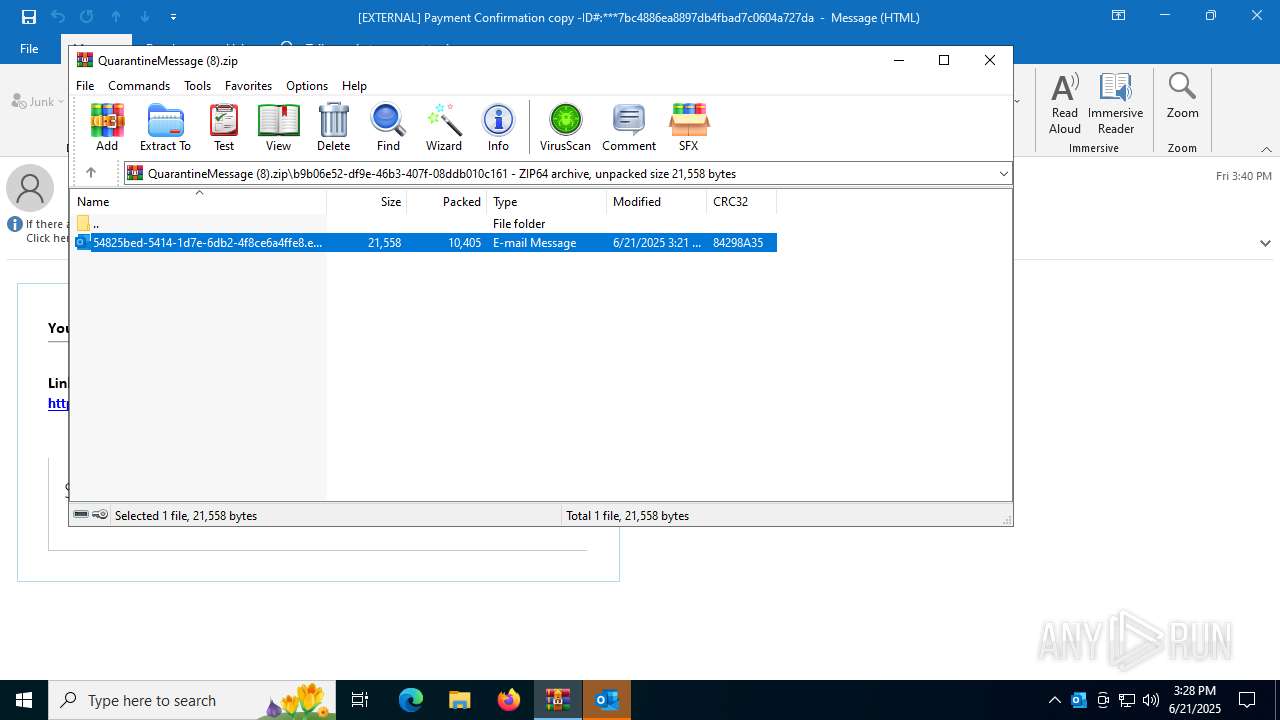The image size is (1280, 720).
Task: Show hidden system tray icons
Action: (1054, 700)
